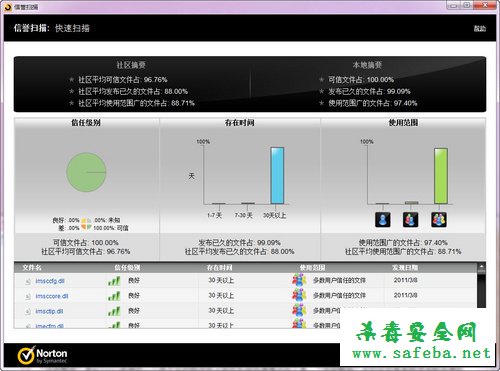This screenshot has width=500, height=371.
Task: Click the Norton by Symantec logo
Action: tap(42, 356)
